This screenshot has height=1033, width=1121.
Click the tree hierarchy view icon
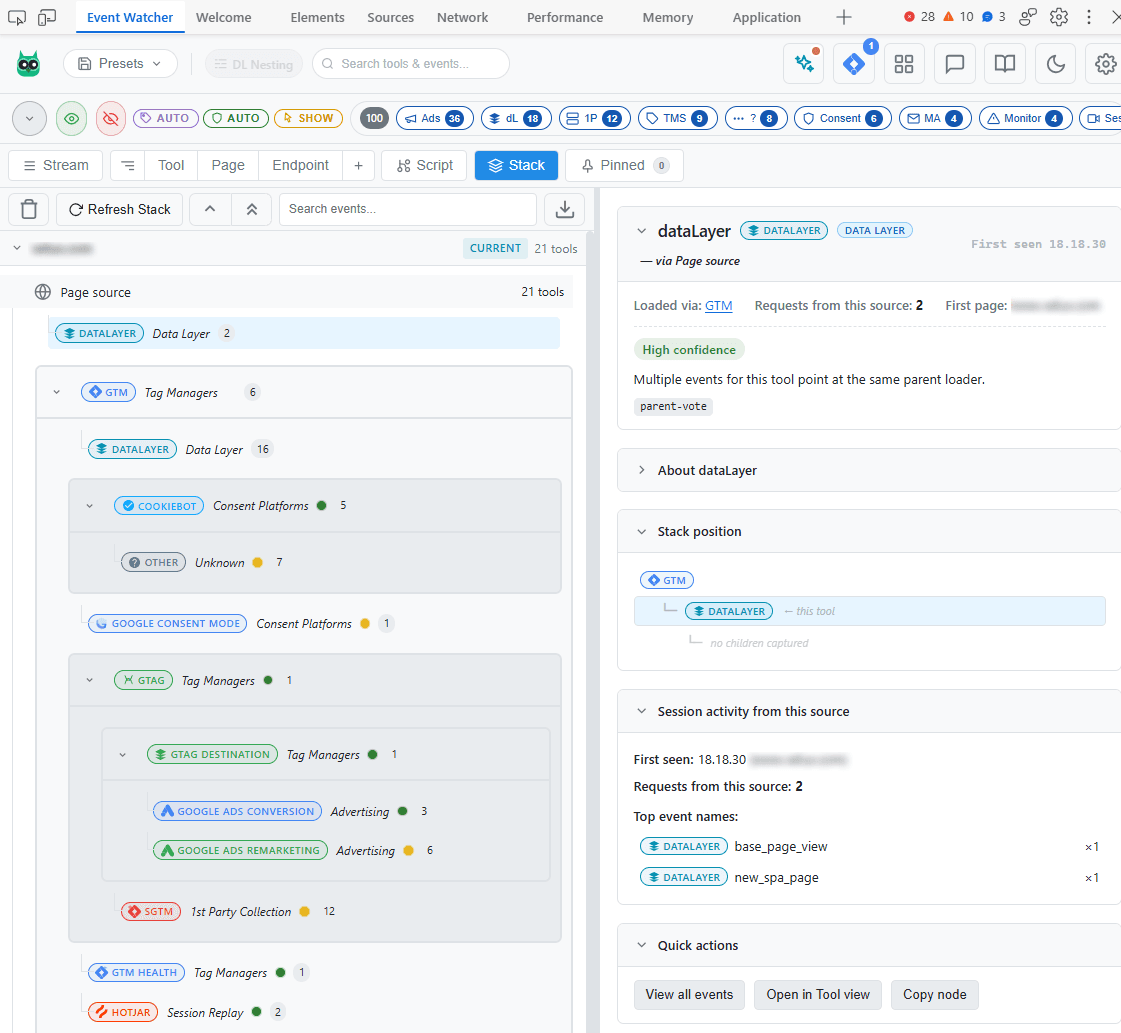coord(127,165)
